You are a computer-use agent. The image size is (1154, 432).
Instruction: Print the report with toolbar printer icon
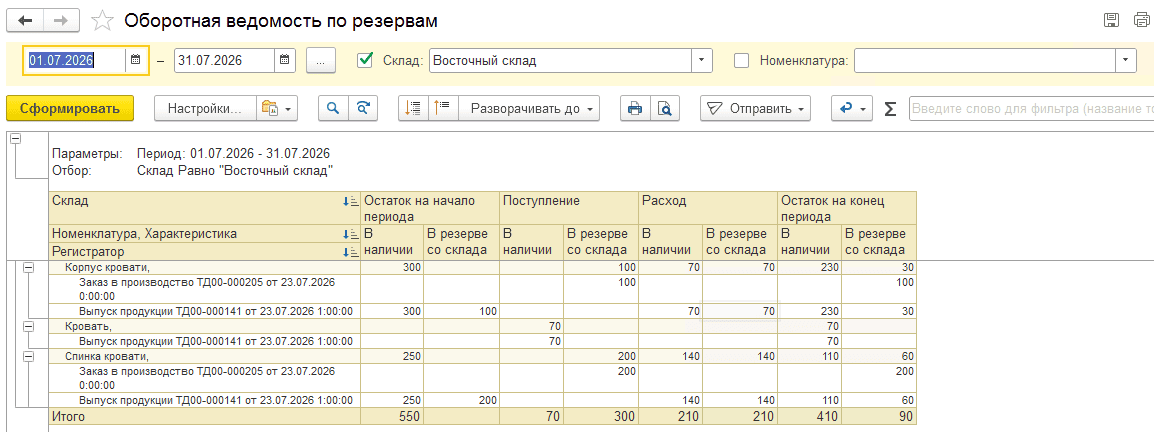(x=634, y=108)
